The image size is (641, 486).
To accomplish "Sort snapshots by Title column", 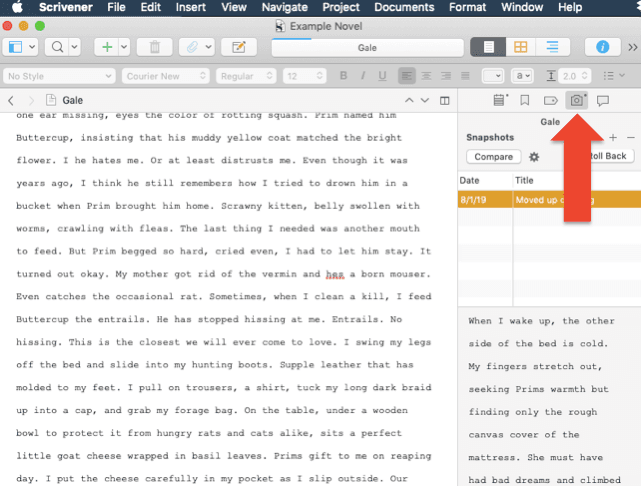I will 577,180.
